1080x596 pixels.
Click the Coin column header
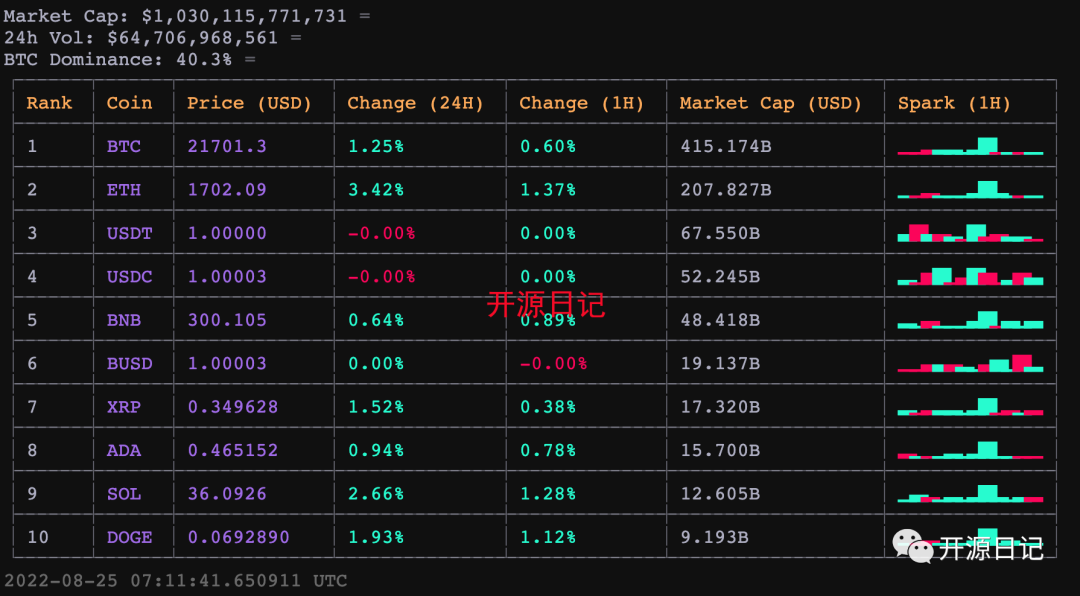[129, 103]
